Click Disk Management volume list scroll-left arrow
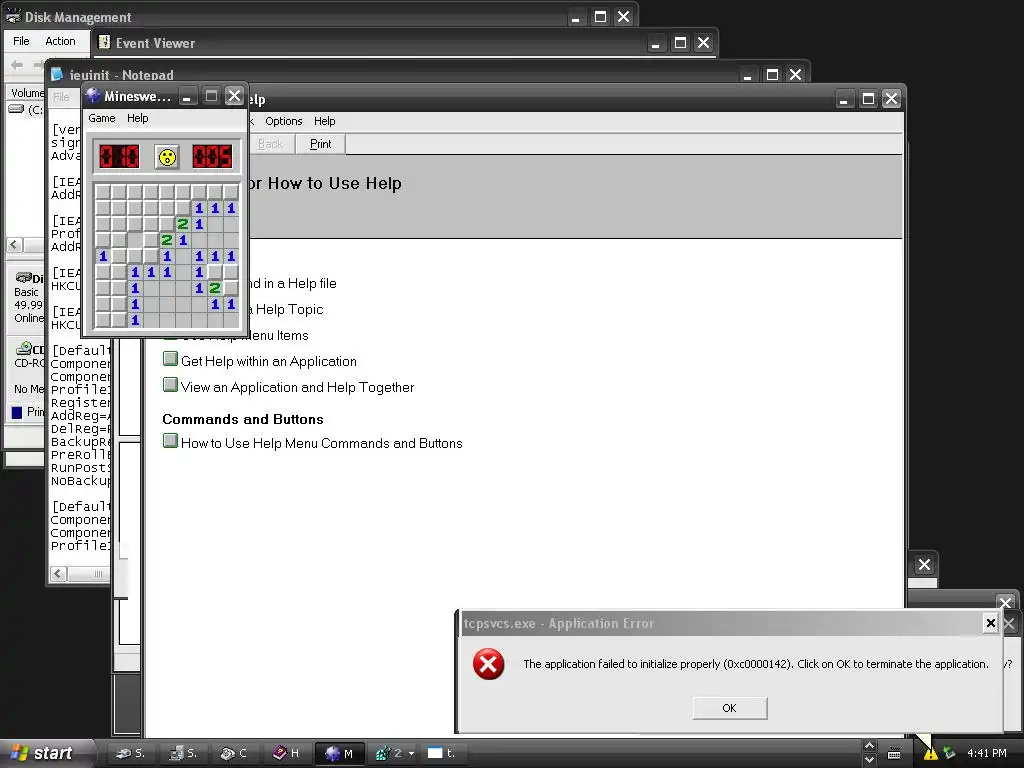The width and height of the screenshot is (1024, 768). pyautogui.click(x=14, y=245)
